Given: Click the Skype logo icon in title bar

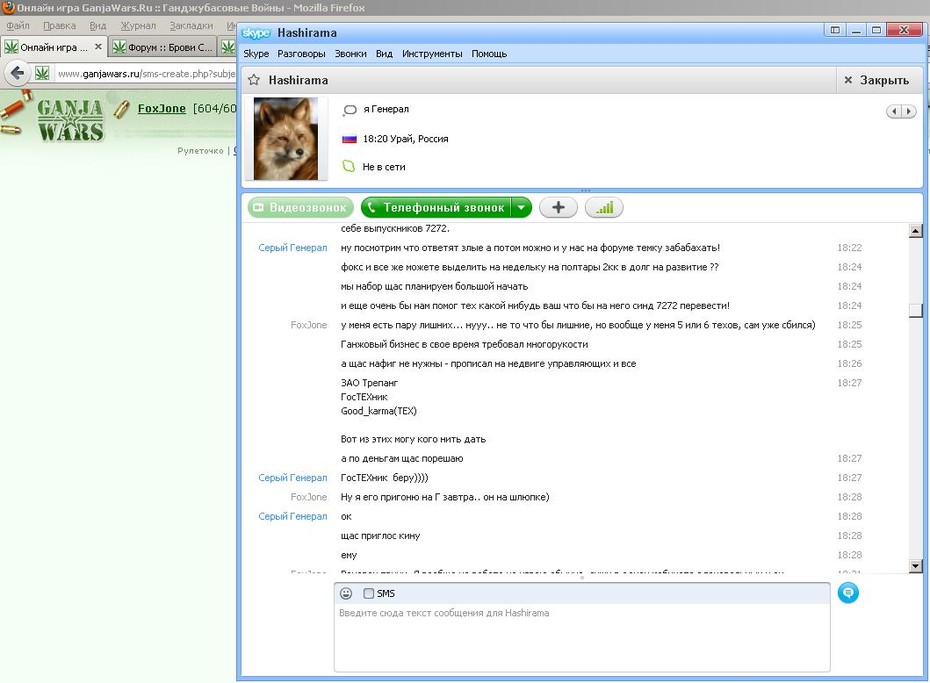Looking at the screenshot, I should pos(256,33).
